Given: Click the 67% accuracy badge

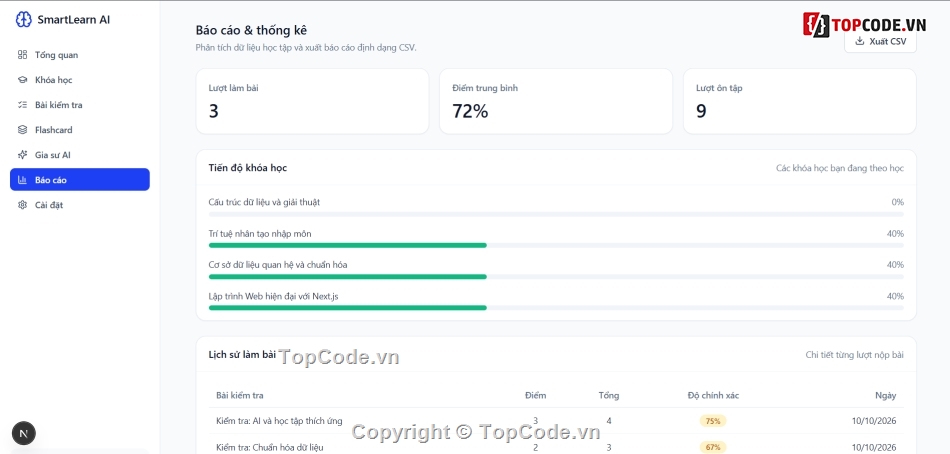Looking at the screenshot, I should pos(712,447).
